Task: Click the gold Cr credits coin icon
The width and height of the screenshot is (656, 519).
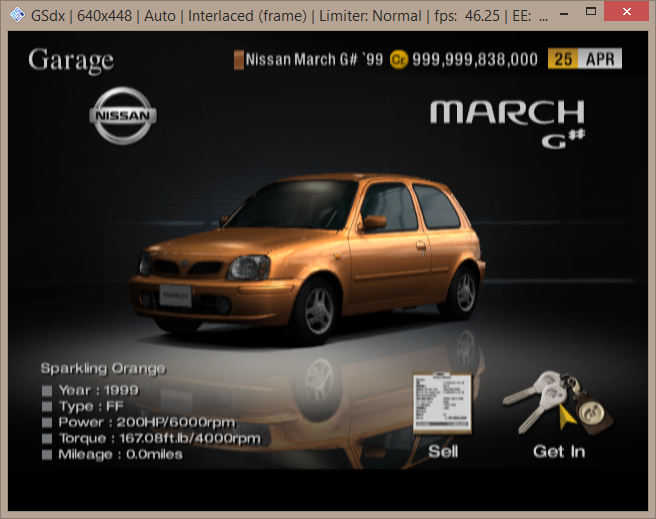Action: pos(399,60)
